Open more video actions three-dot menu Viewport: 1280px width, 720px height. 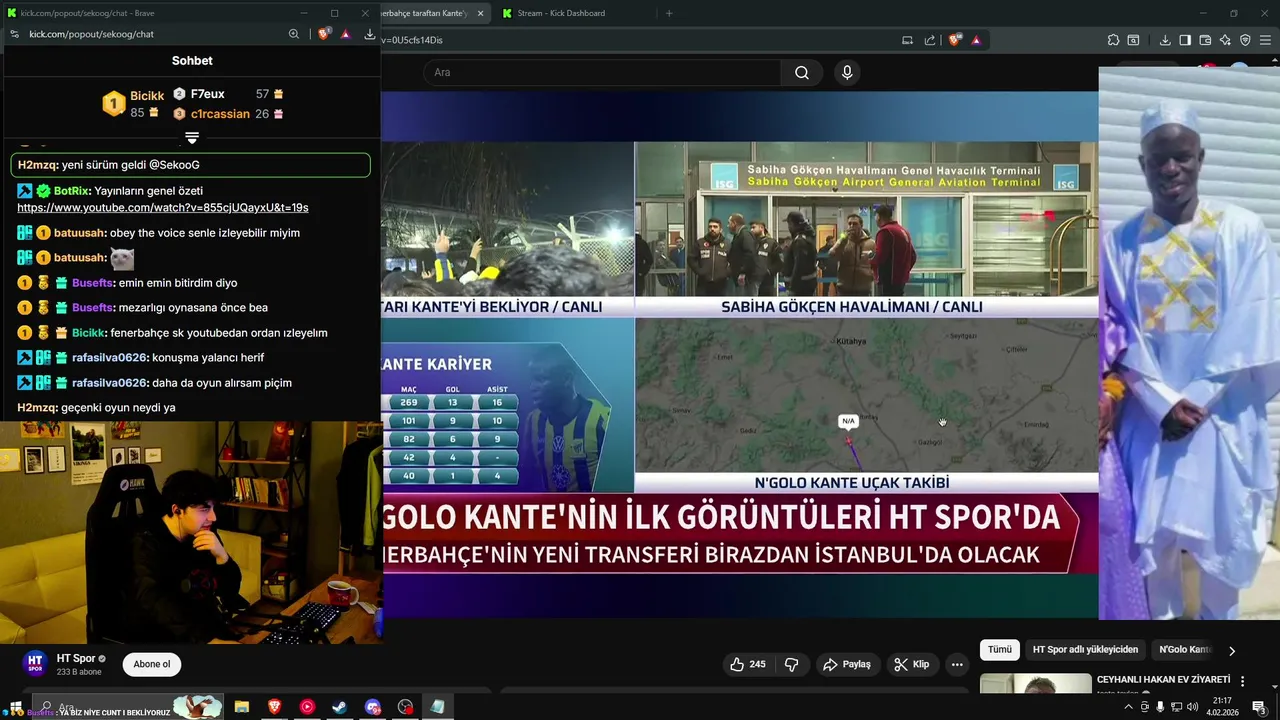tap(957, 664)
